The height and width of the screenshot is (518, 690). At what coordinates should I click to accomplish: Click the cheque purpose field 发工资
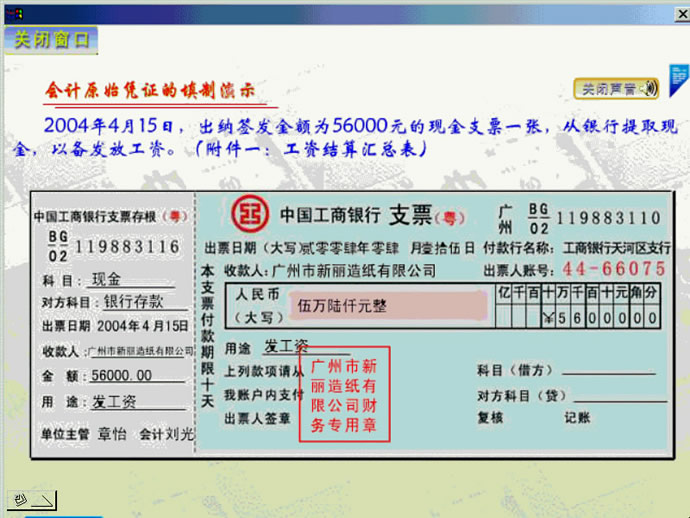(286, 347)
